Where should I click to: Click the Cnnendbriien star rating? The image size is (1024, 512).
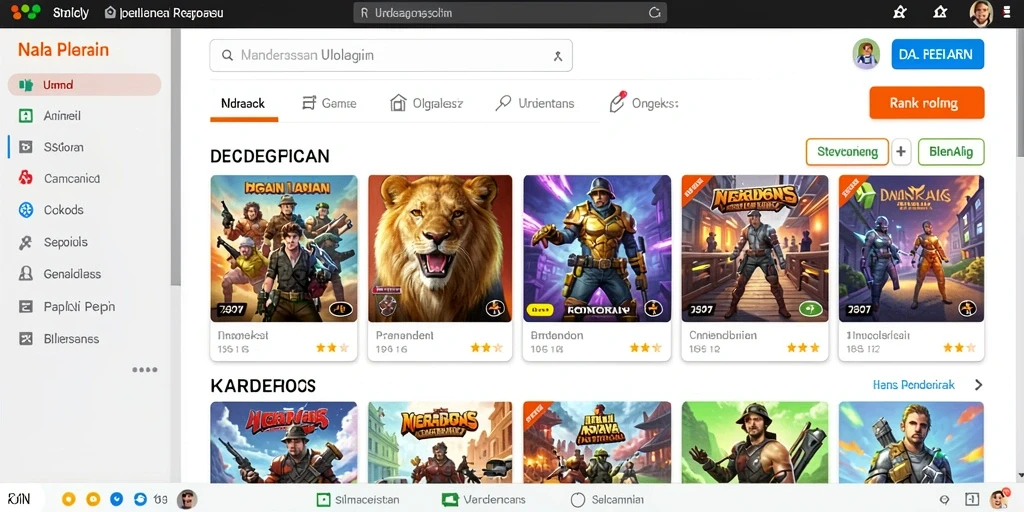(803, 348)
